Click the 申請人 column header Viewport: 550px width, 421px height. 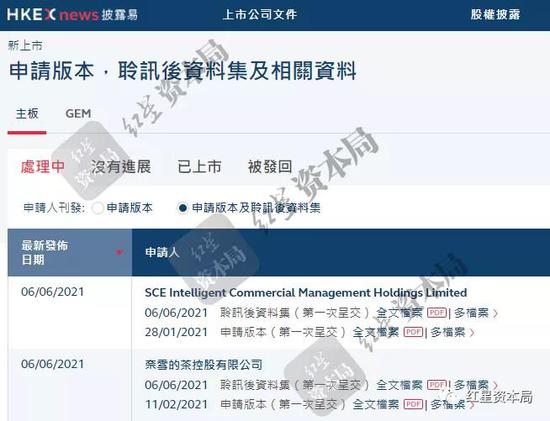point(162,252)
